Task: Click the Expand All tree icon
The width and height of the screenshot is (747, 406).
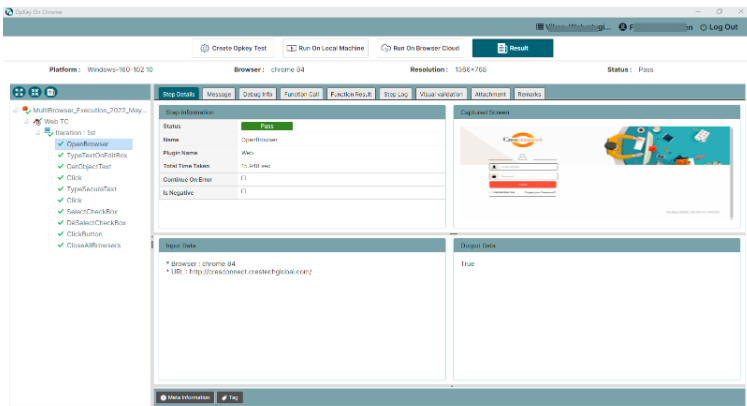Action: 19,92
